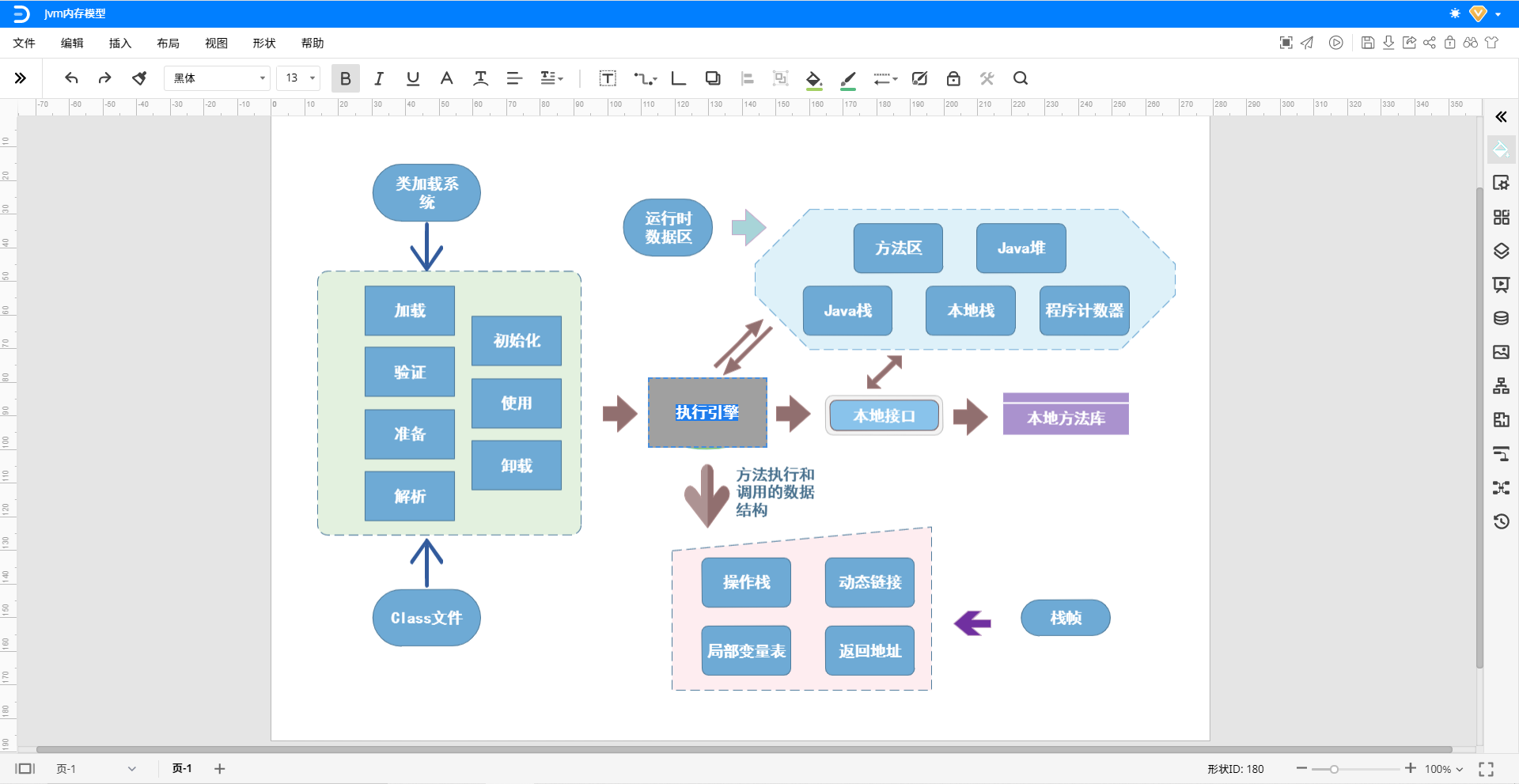Select the text box tool
Image resolution: width=1519 pixels, height=784 pixels.
[608, 78]
